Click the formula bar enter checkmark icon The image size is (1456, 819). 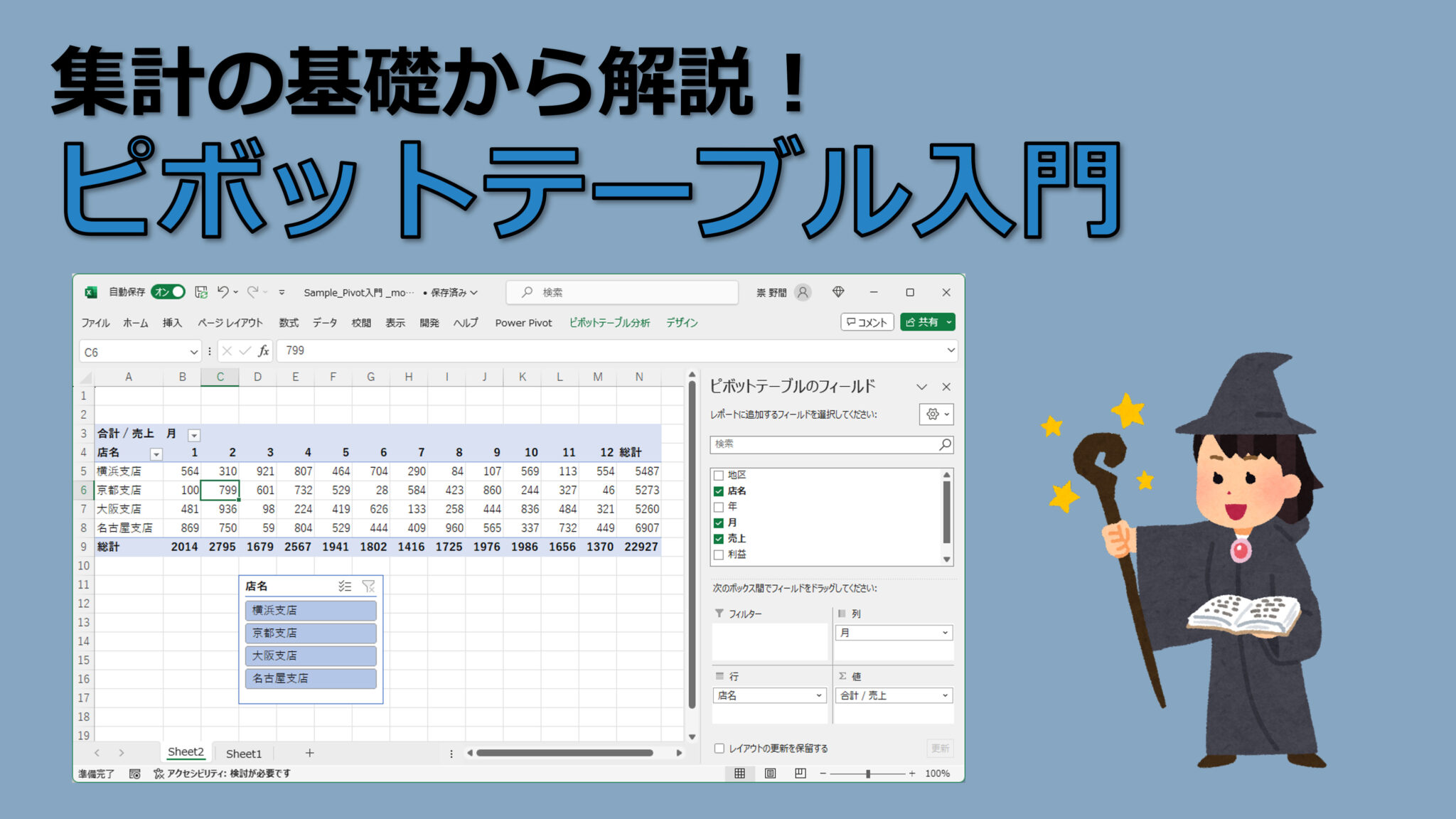point(245,350)
